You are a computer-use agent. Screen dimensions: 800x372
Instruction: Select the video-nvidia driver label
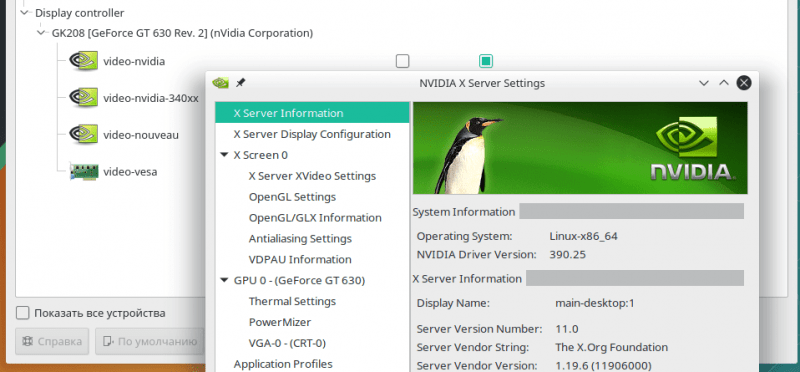tap(134, 62)
